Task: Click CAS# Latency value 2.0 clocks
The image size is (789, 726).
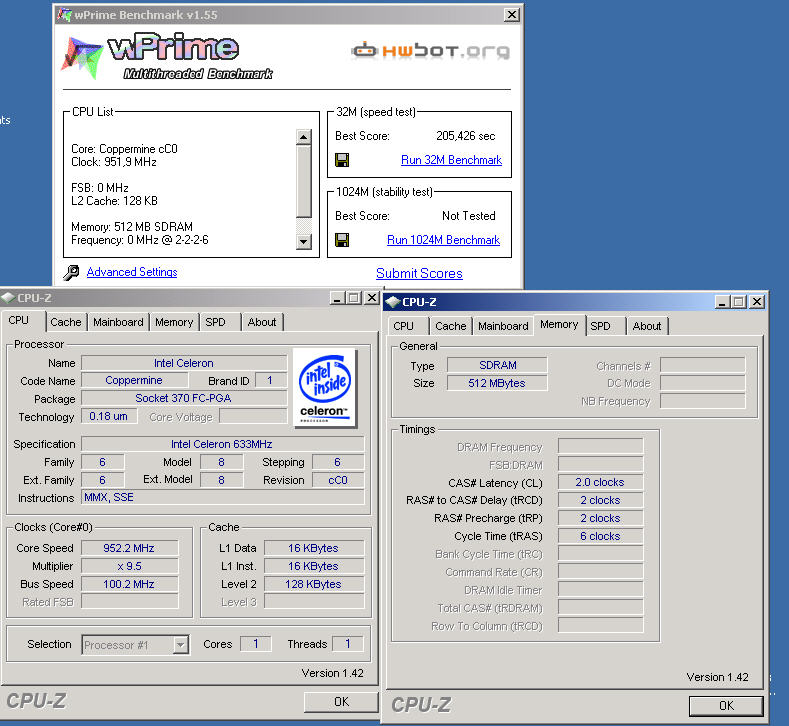Action: 600,482
